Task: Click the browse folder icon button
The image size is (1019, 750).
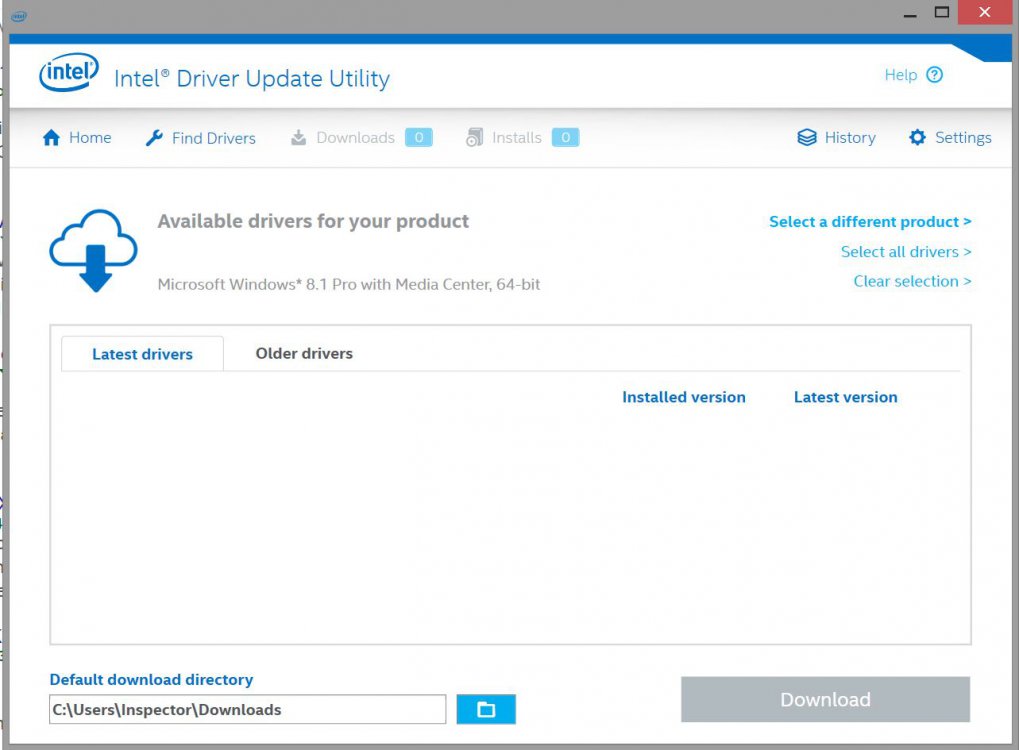Action: point(486,709)
